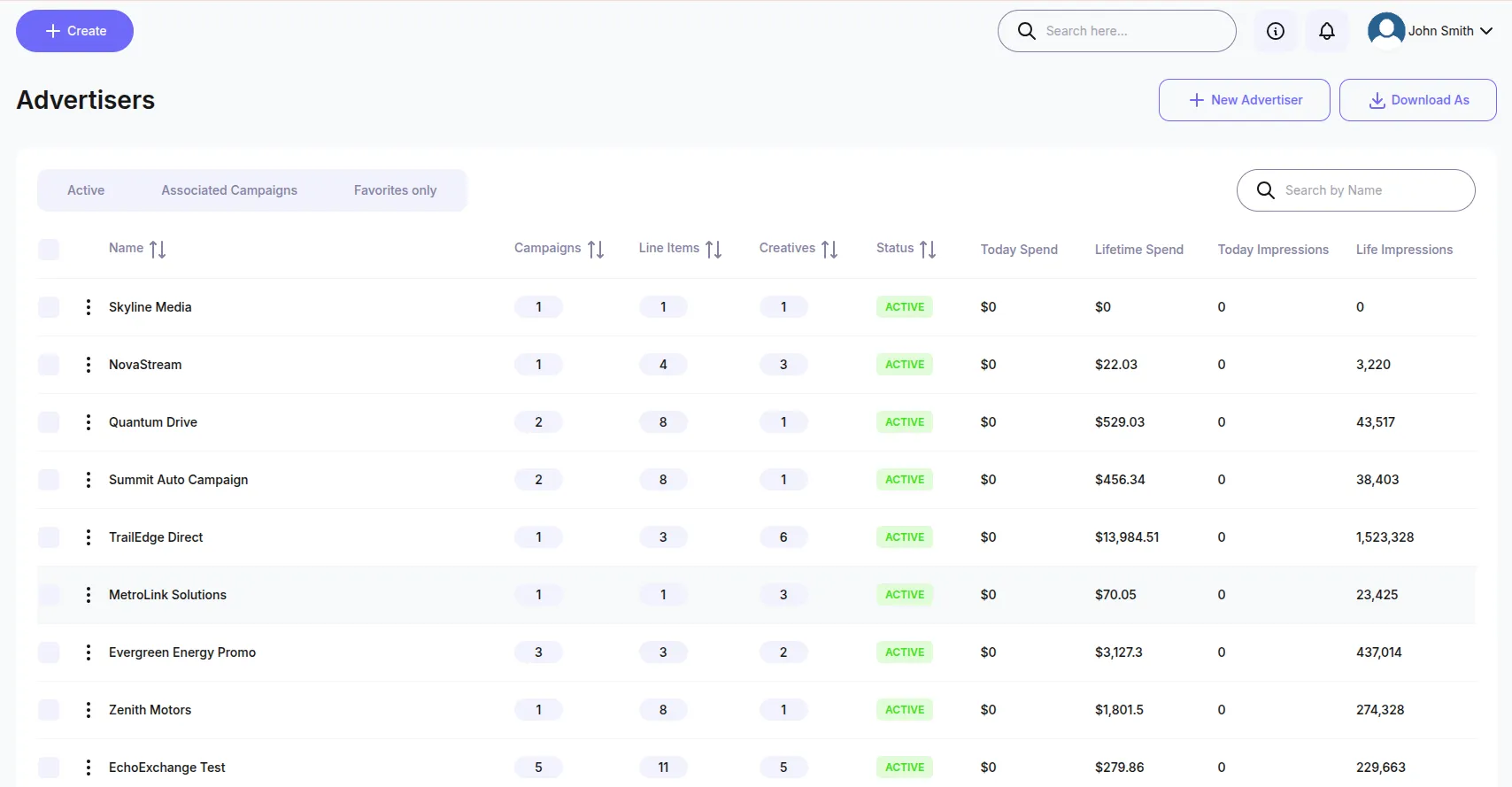Click the Today Spend column header
Screen dimensions: 1512x787
[x=1019, y=250]
